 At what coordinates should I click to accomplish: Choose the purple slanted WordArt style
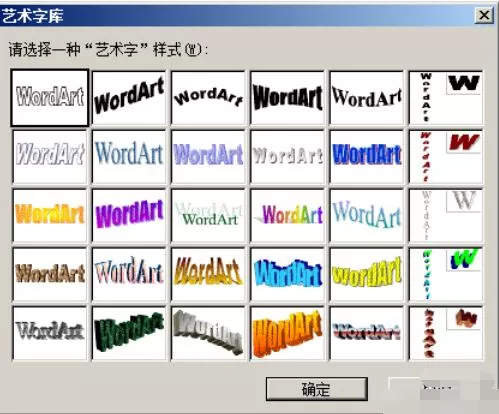[x=129, y=215]
